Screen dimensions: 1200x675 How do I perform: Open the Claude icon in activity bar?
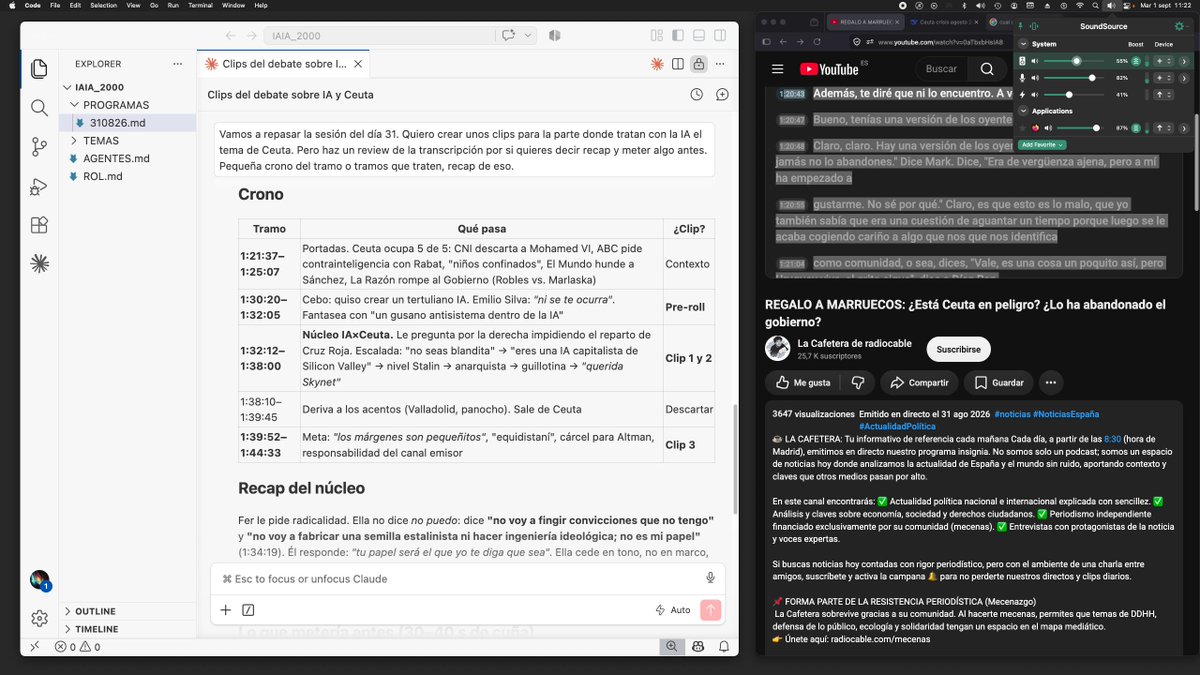39,263
